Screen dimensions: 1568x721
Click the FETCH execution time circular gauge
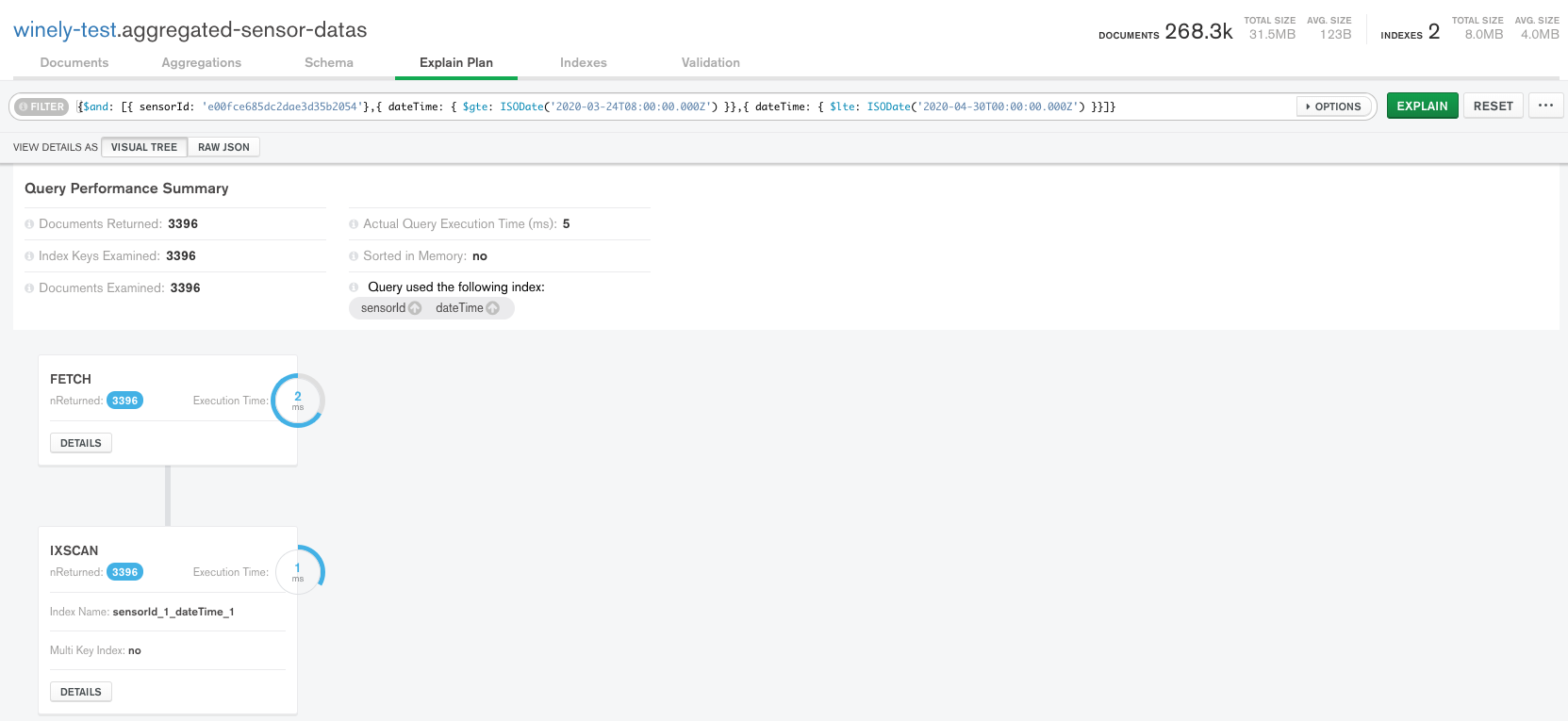point(298,401)
